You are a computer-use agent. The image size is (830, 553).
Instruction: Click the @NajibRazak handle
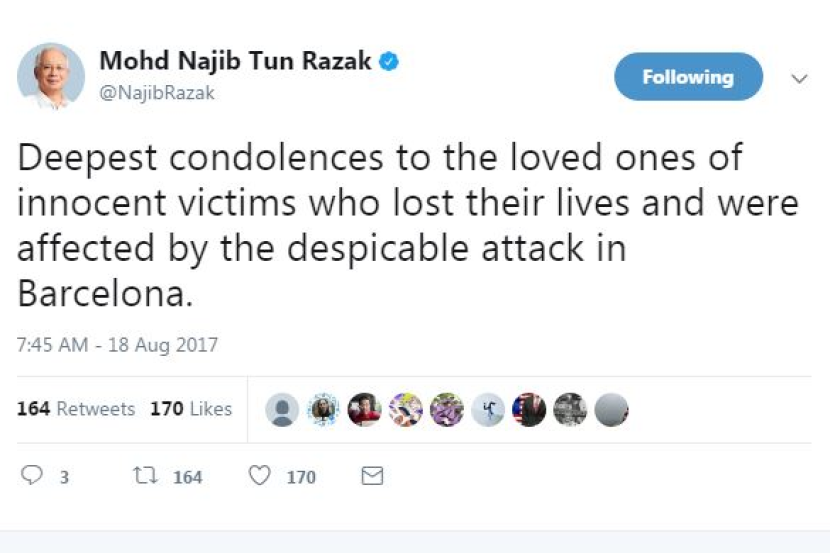pos(156,93)
